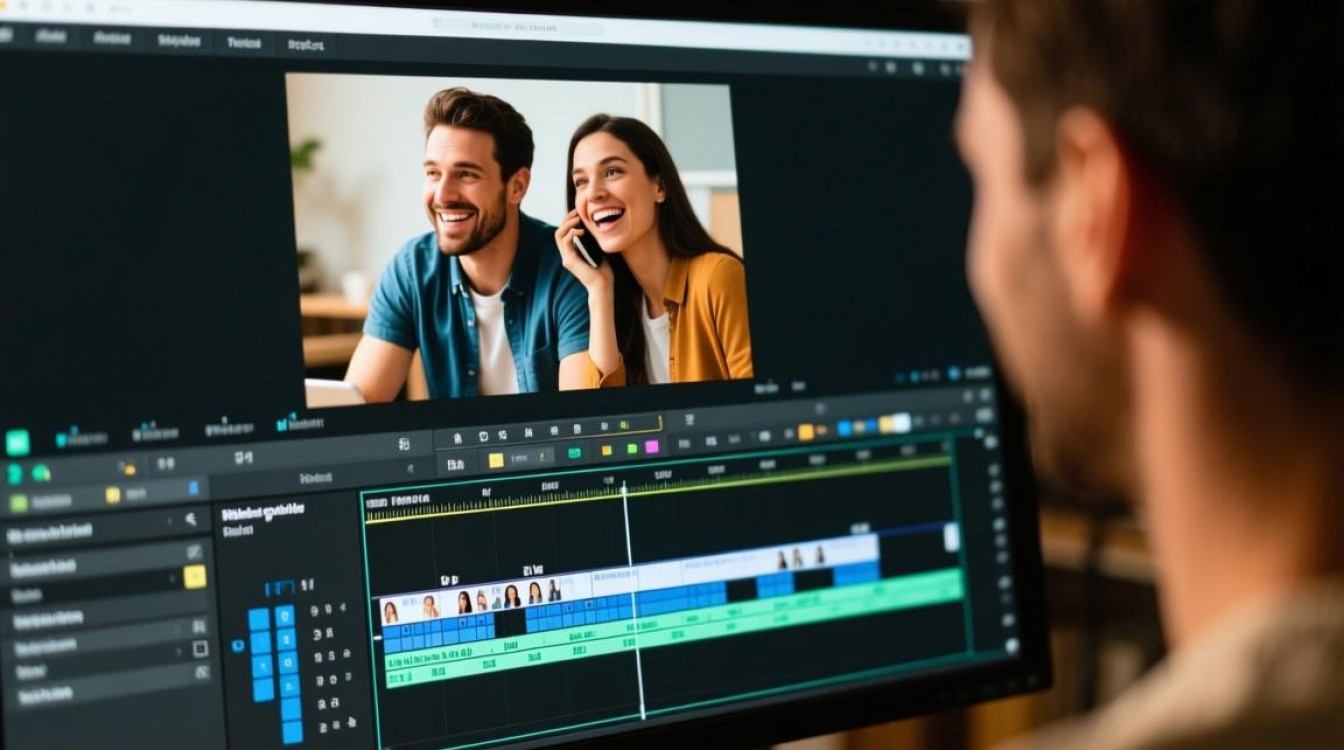The image size is (1344, 750).
Task: Click the teal square icon below the preview
Action: [x=17, y=442]
